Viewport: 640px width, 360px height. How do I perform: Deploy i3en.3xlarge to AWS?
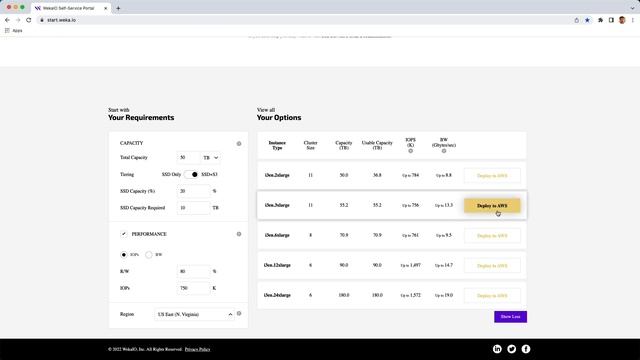(x=492, y=206)
